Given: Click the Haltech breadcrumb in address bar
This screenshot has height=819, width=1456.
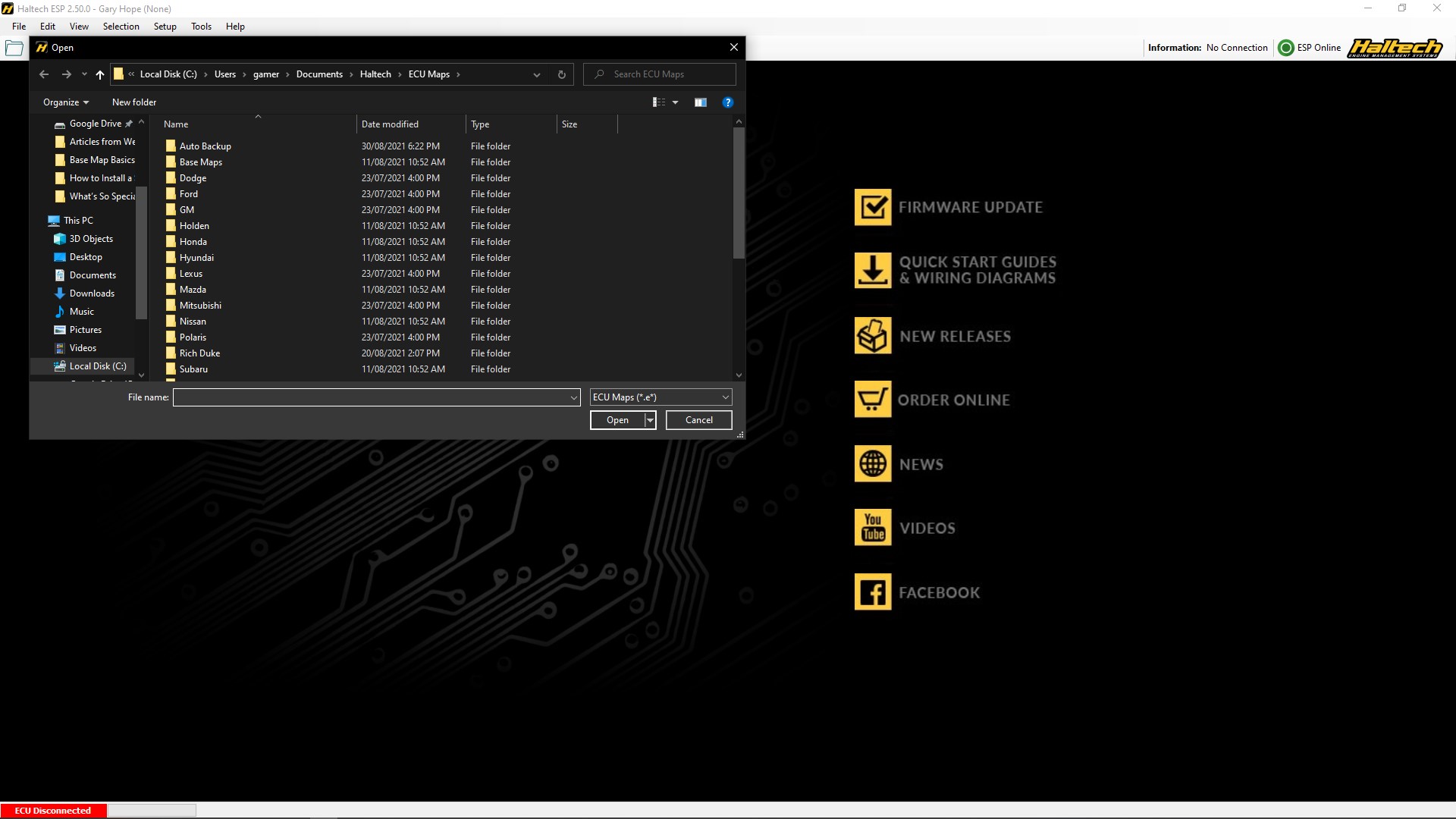Looking at the screenshot, I should click(x=375, y=74).
